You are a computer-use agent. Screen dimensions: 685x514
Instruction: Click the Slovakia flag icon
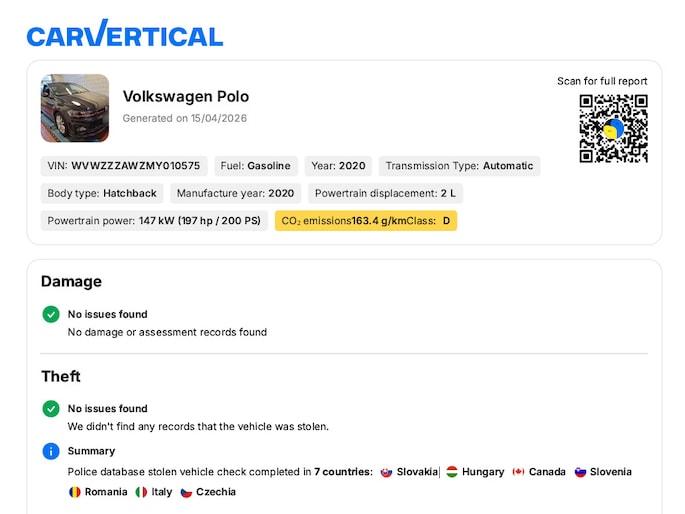coord(386,472)
